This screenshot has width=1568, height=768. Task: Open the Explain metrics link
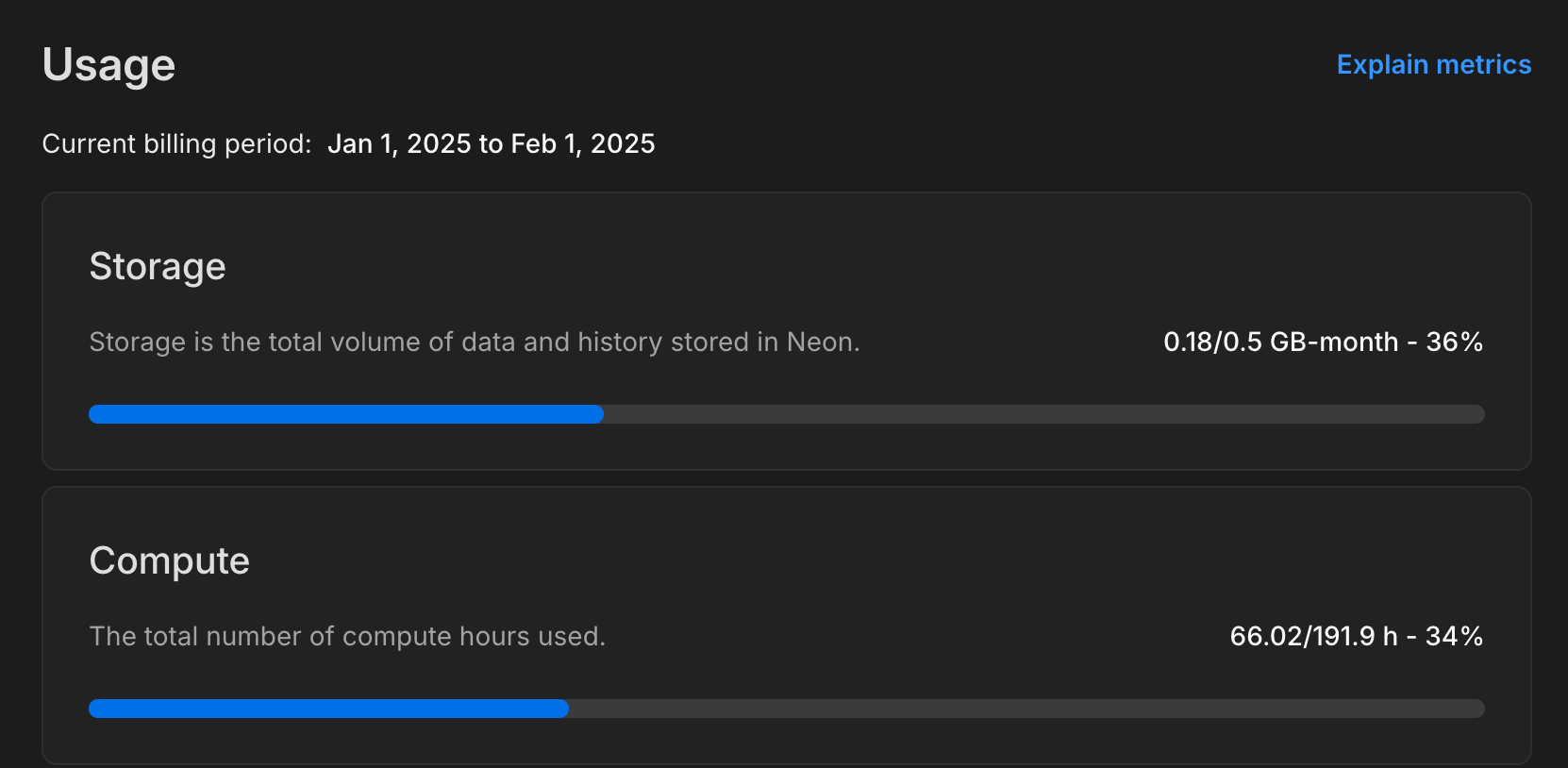[1433, 64]
